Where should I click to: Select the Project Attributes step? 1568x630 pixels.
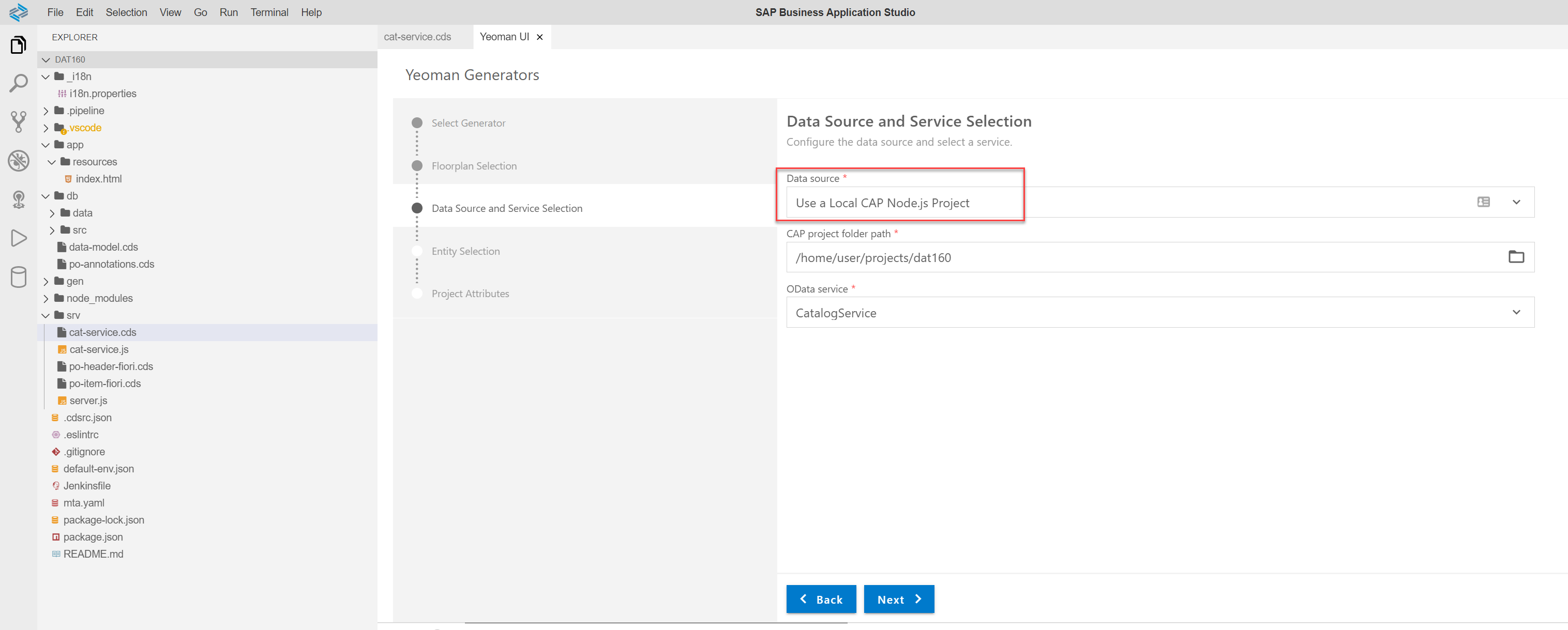[471, 294]
